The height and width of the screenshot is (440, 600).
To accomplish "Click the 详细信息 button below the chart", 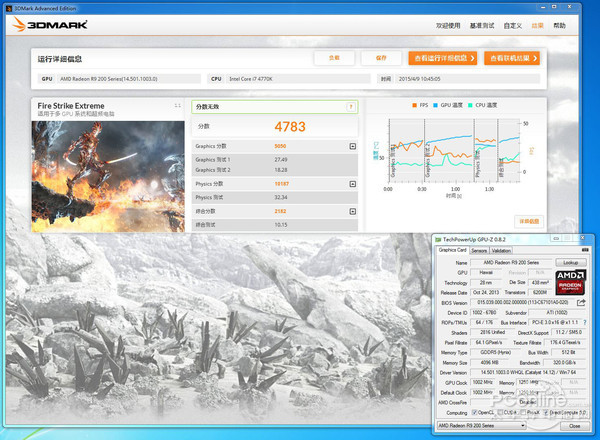I will click(529, 221).
